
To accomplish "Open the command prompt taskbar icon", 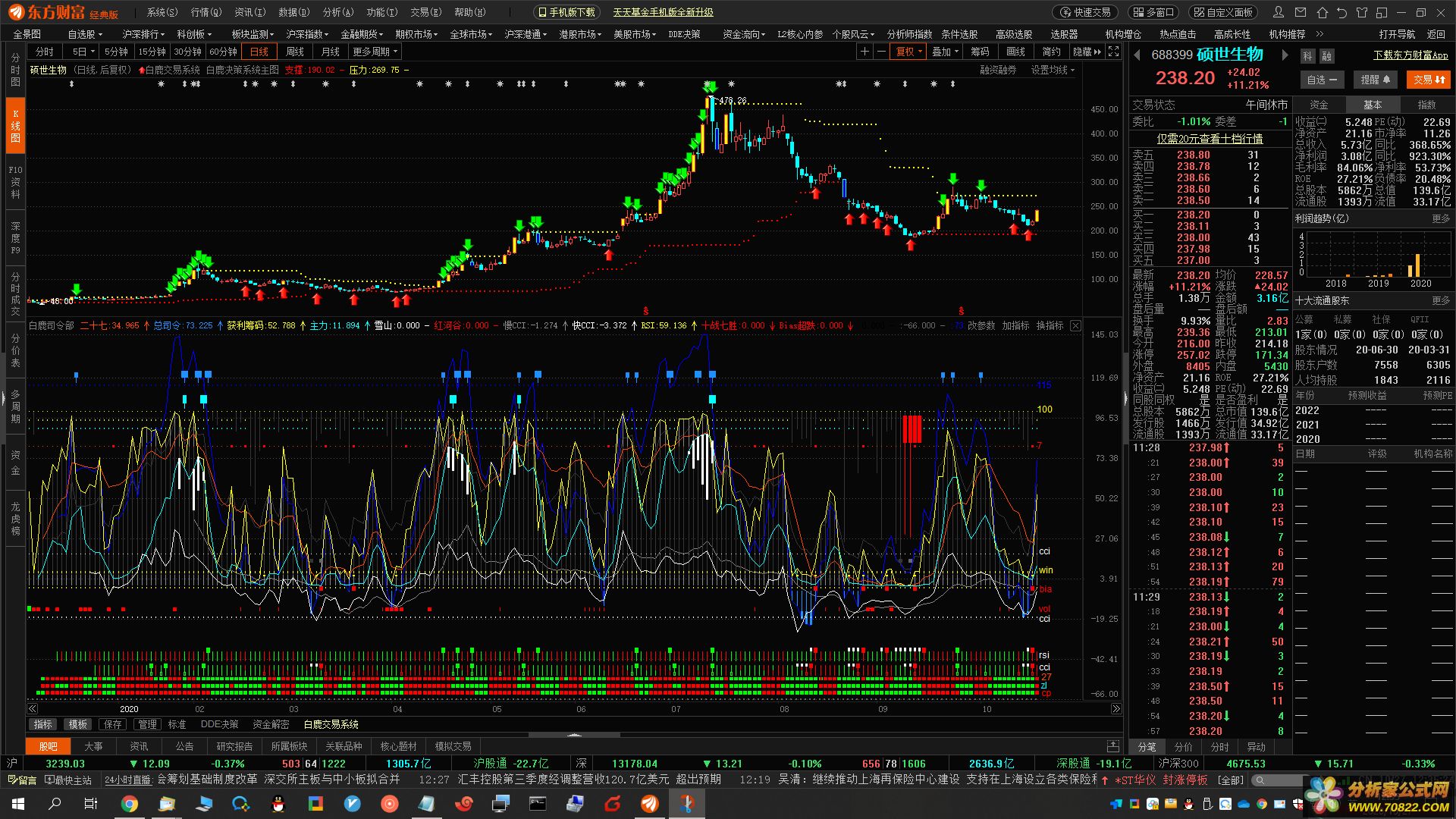I will point(538,804).
